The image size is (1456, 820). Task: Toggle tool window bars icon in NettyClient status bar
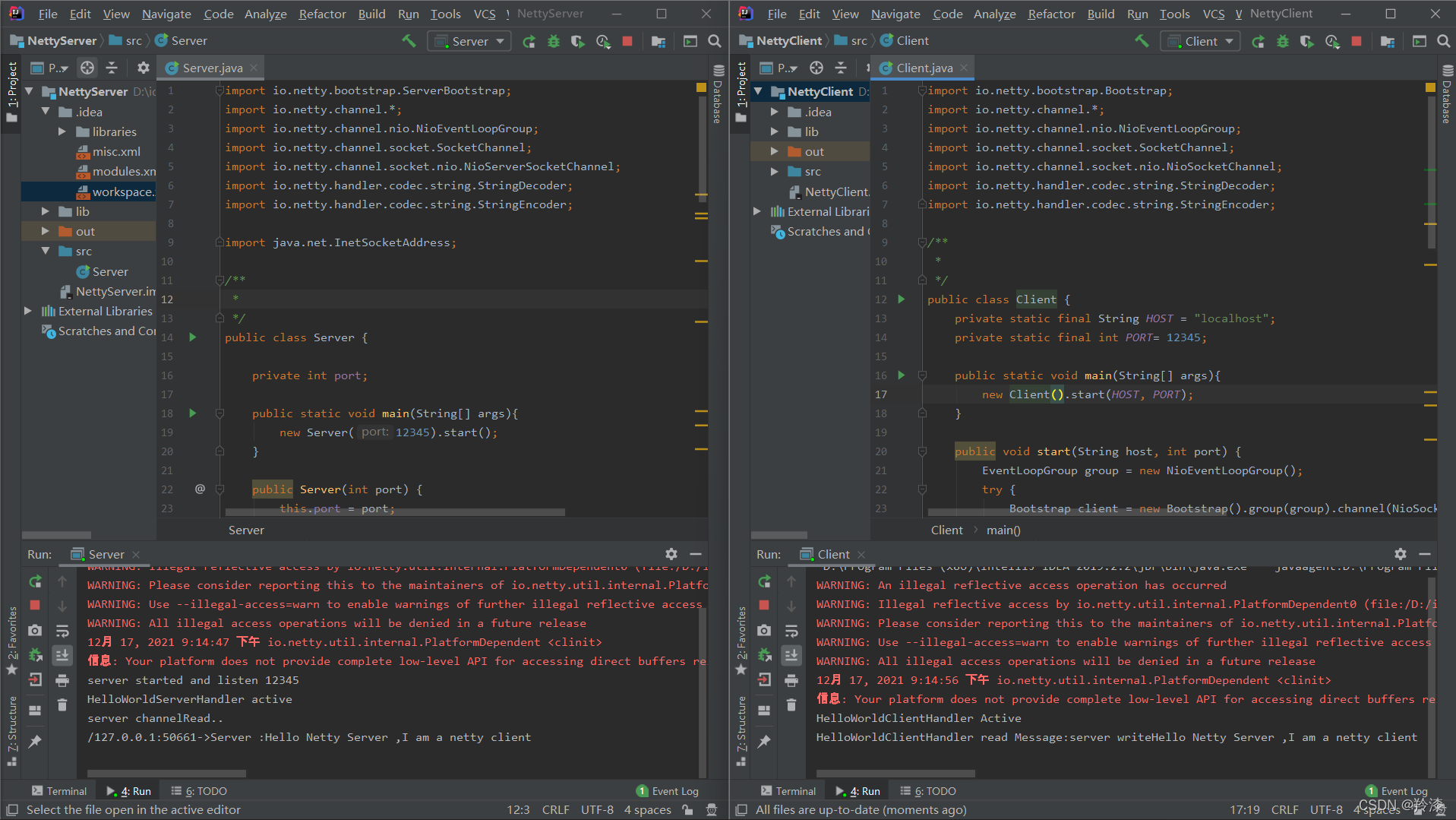pos(741,810)
